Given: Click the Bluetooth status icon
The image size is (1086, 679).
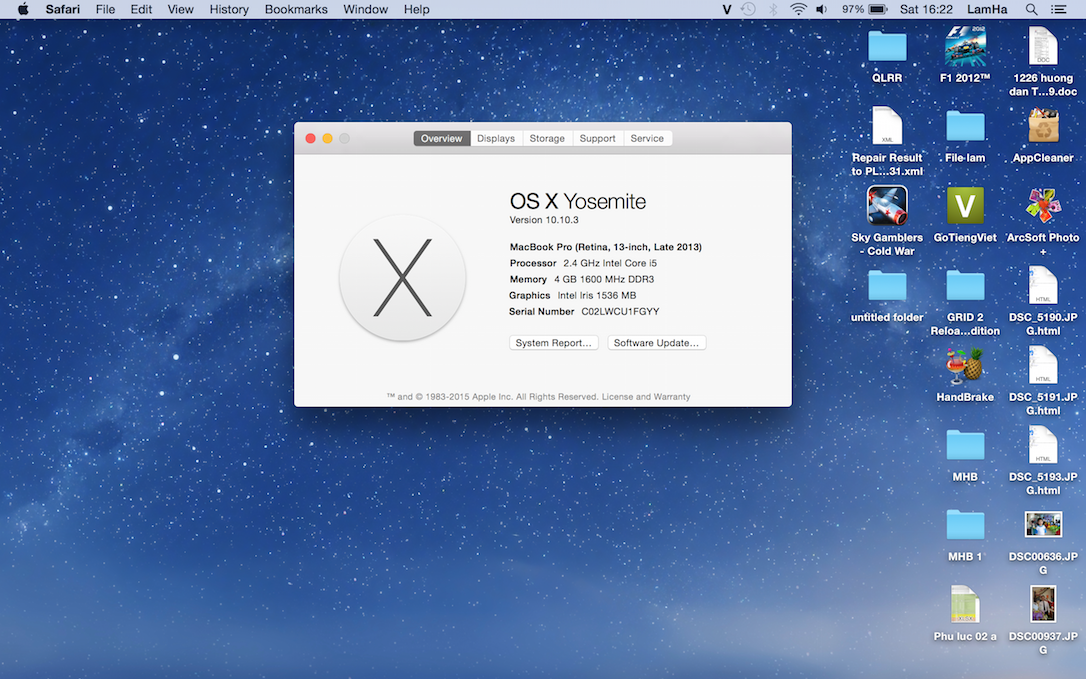Looking at the screenshot, I should (773, 9).
